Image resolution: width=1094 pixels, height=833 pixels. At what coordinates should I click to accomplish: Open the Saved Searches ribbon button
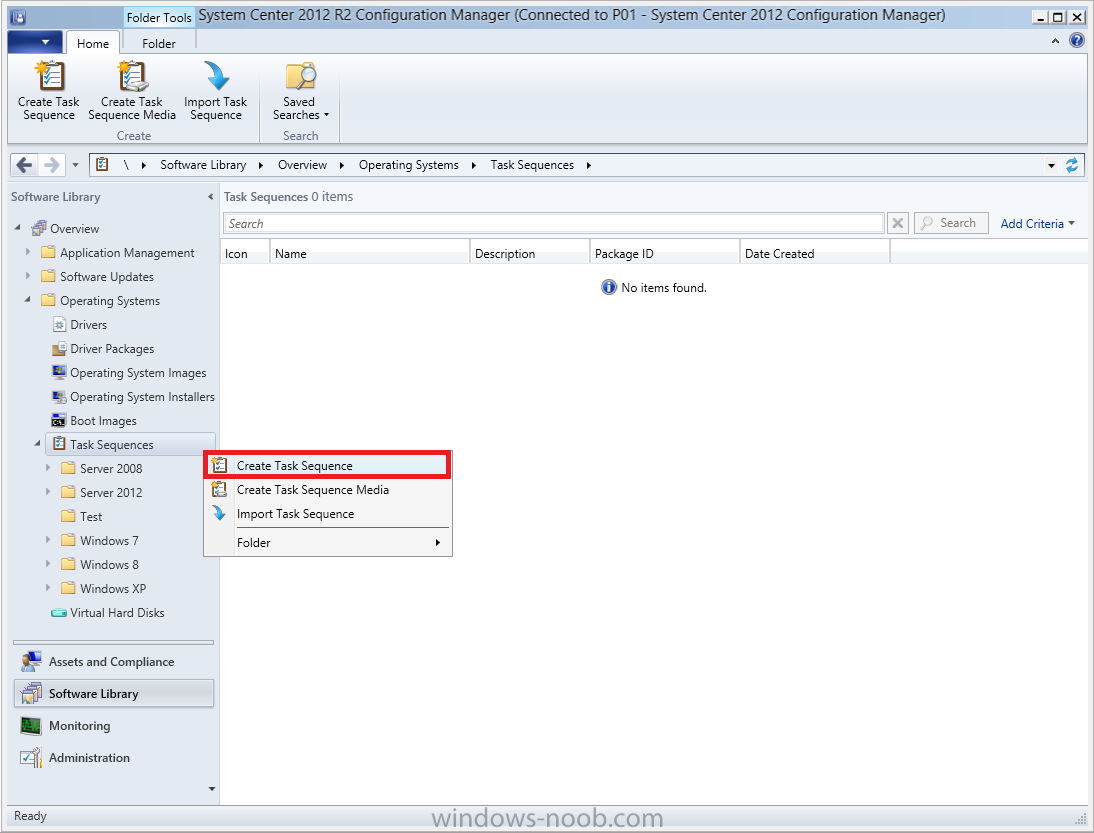[301, 91]
